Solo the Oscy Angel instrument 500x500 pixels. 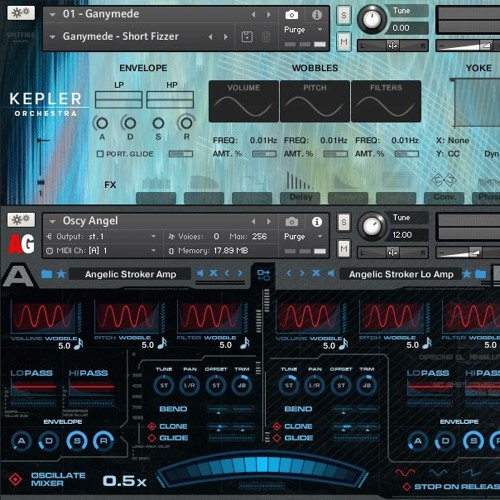pos(344,222)
